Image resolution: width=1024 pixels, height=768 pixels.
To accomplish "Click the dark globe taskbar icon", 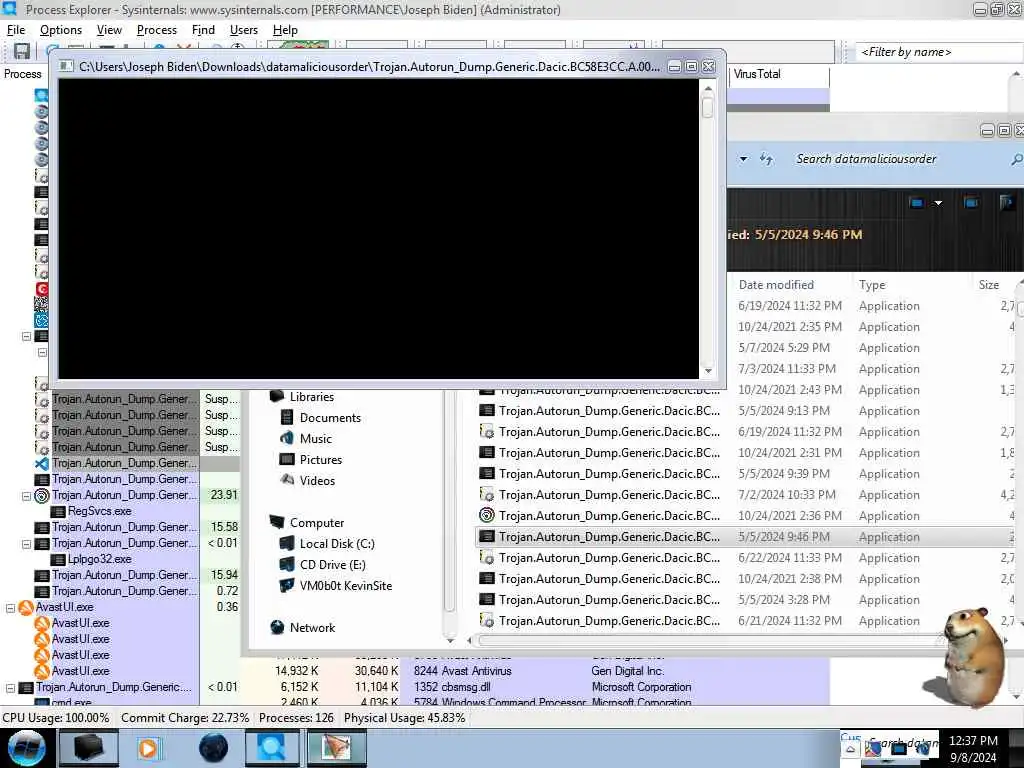I will click(x=213, y=748).
